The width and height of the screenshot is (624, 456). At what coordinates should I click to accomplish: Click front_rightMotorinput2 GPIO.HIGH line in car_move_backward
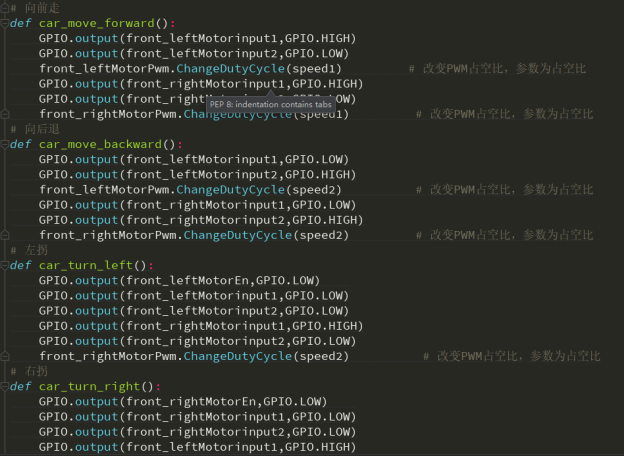coord(201,220)
